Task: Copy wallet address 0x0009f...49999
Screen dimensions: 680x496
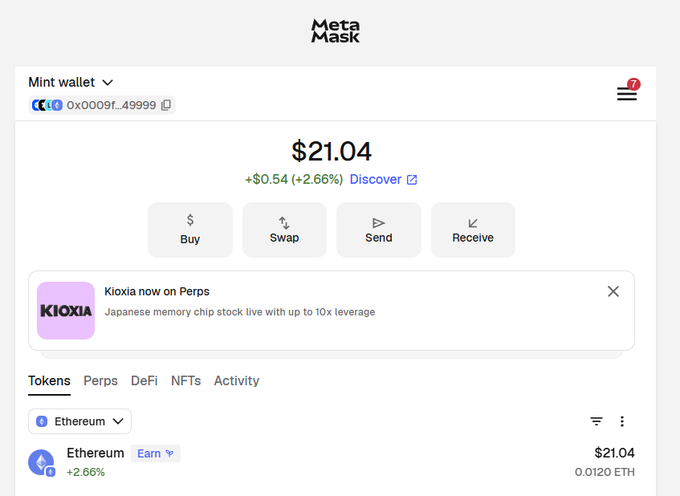Action: pos(166,105)
